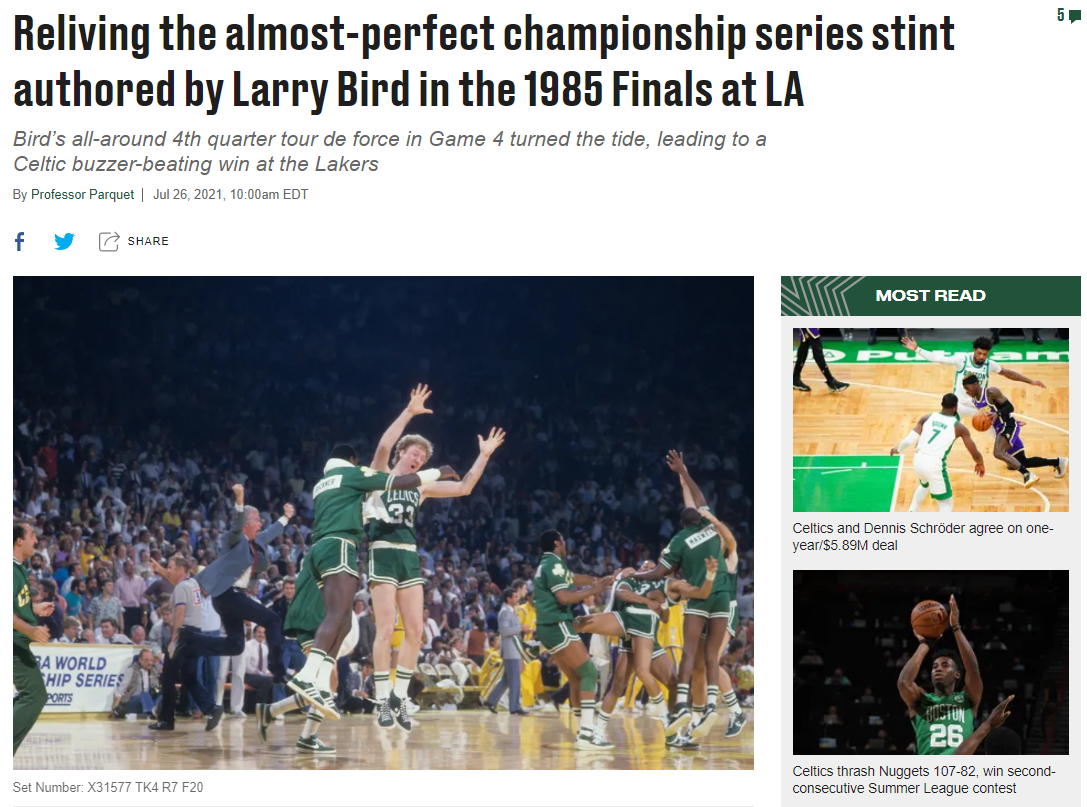Screen dimensions: 1087x807
Task: Open comments bubble icon showing 5
Action: [1075, 16]
